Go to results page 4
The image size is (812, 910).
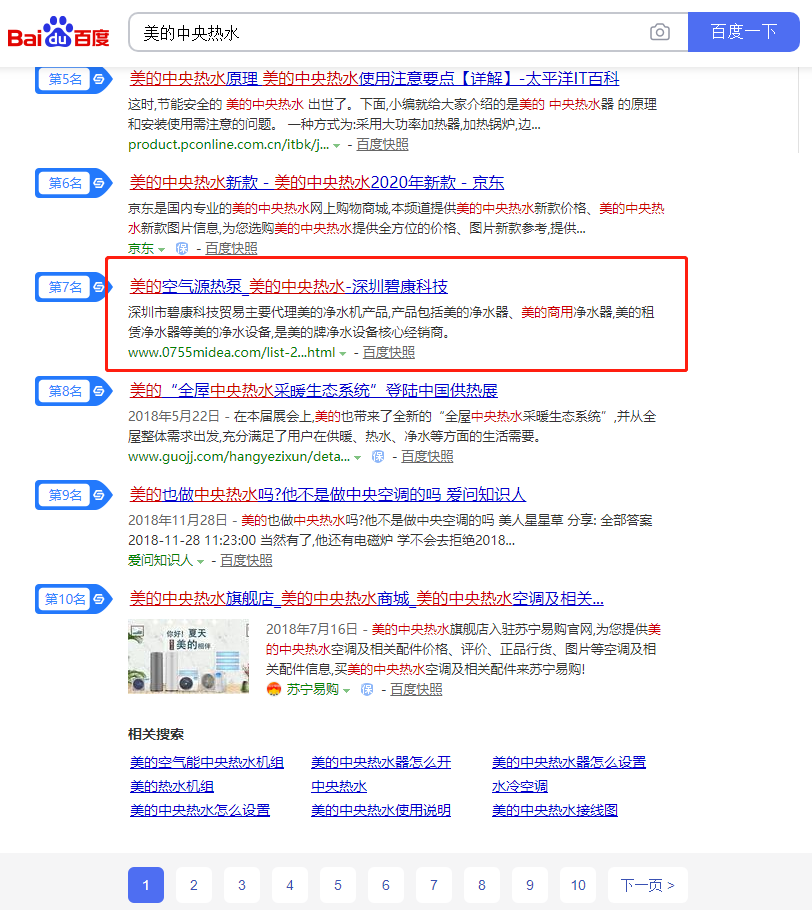click(290, 885)
